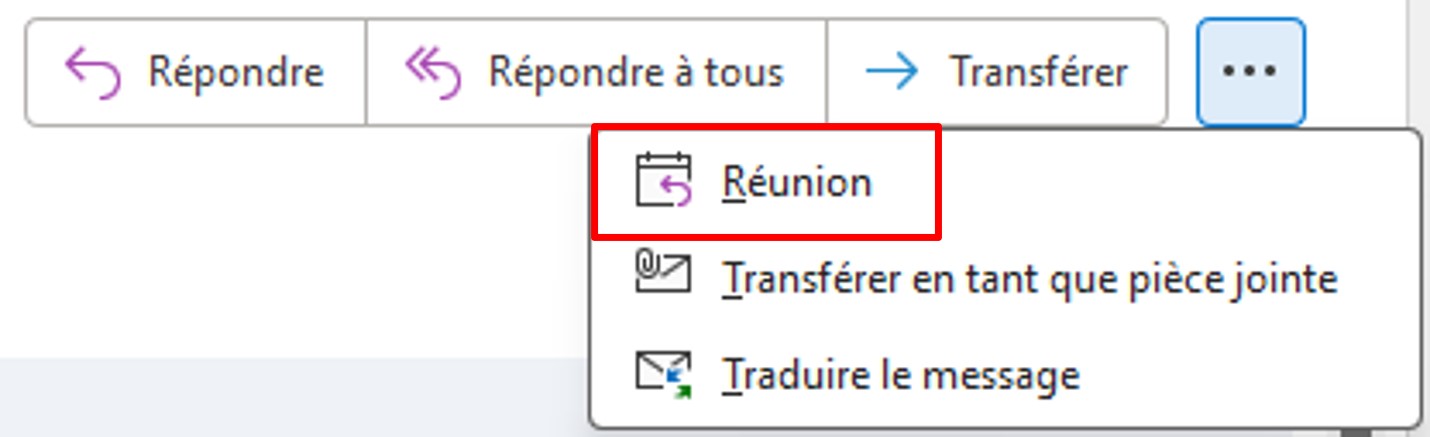Select Traduire le message option
This screenshot has height=437, width=1430.
pyautogui.click(x=900, y=376)
